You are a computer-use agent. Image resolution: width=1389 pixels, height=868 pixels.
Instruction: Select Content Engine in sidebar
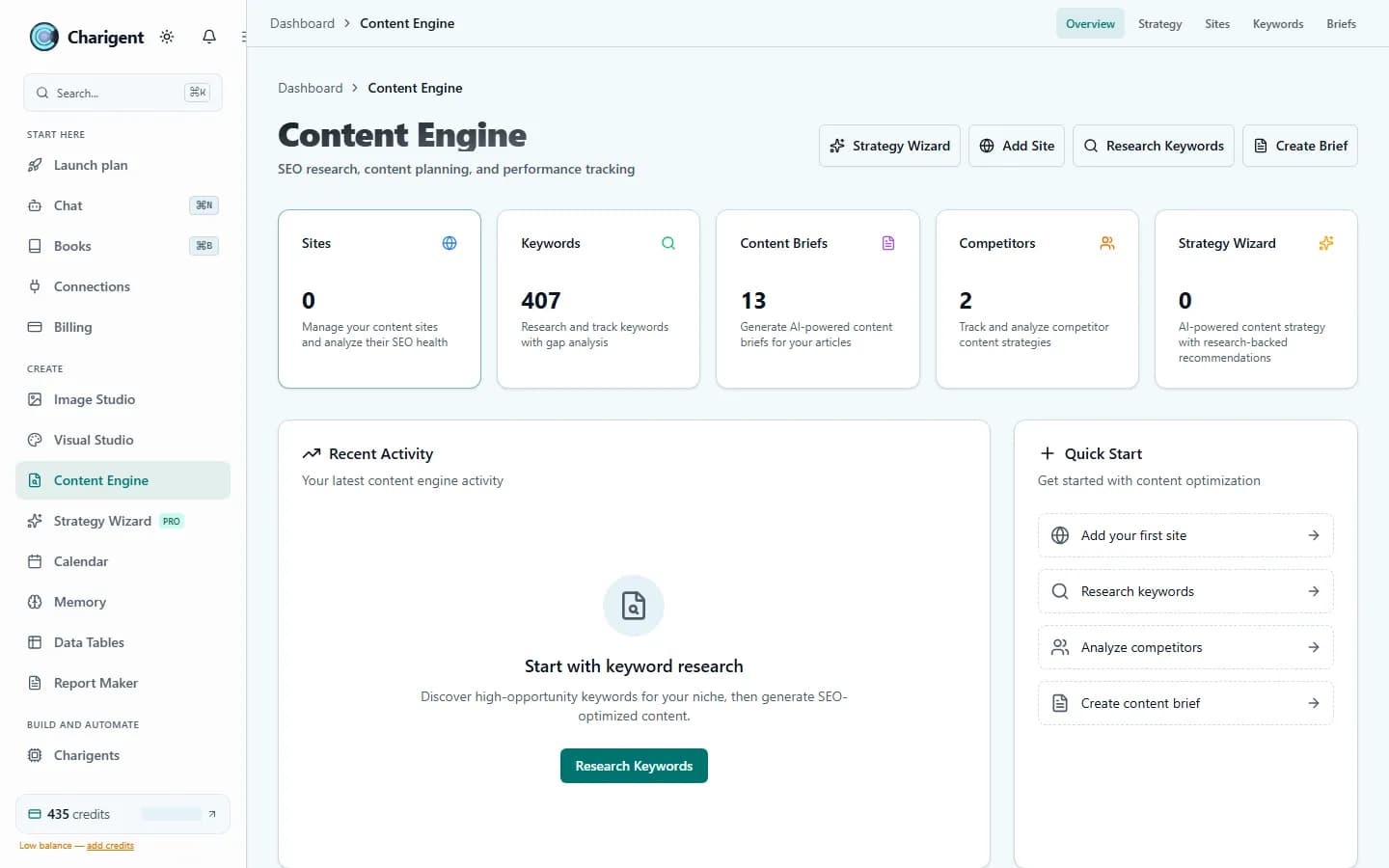[x=123, y=480]
